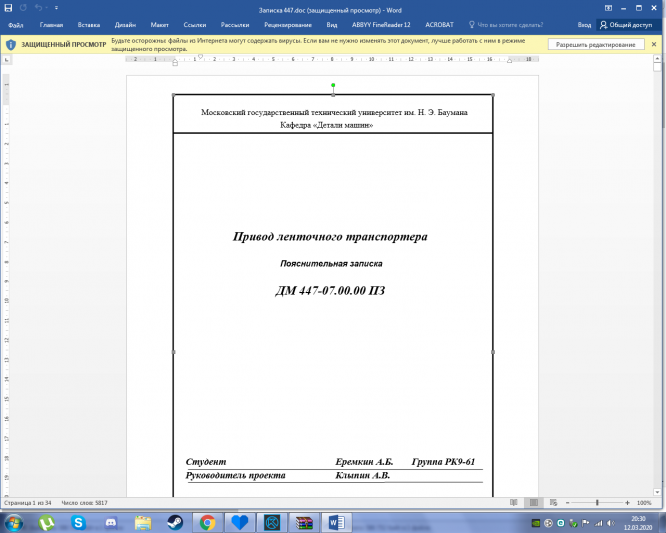Click the Save icon in quick access toolbar
The image size is (666, 533).
8,8
